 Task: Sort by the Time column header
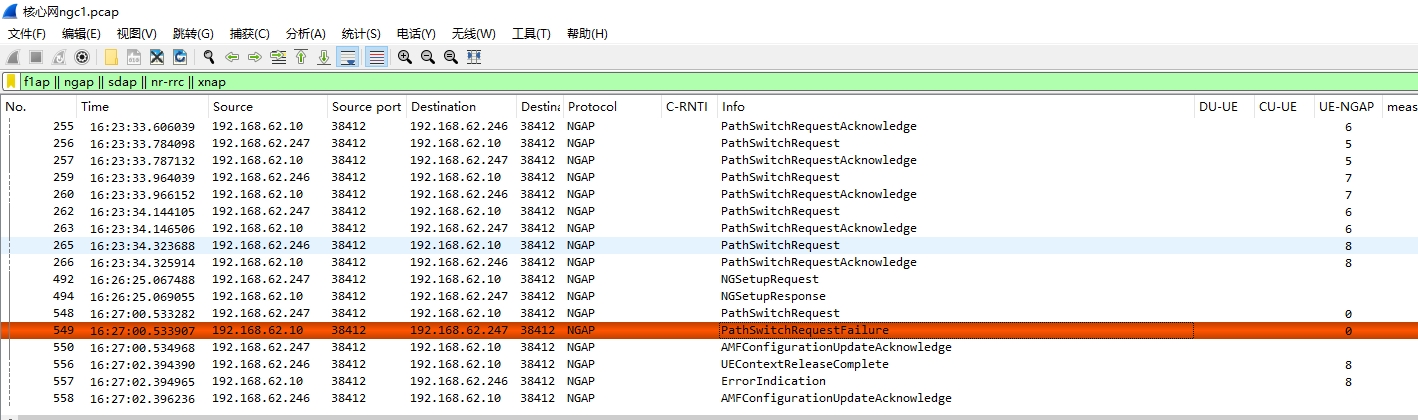143,107
